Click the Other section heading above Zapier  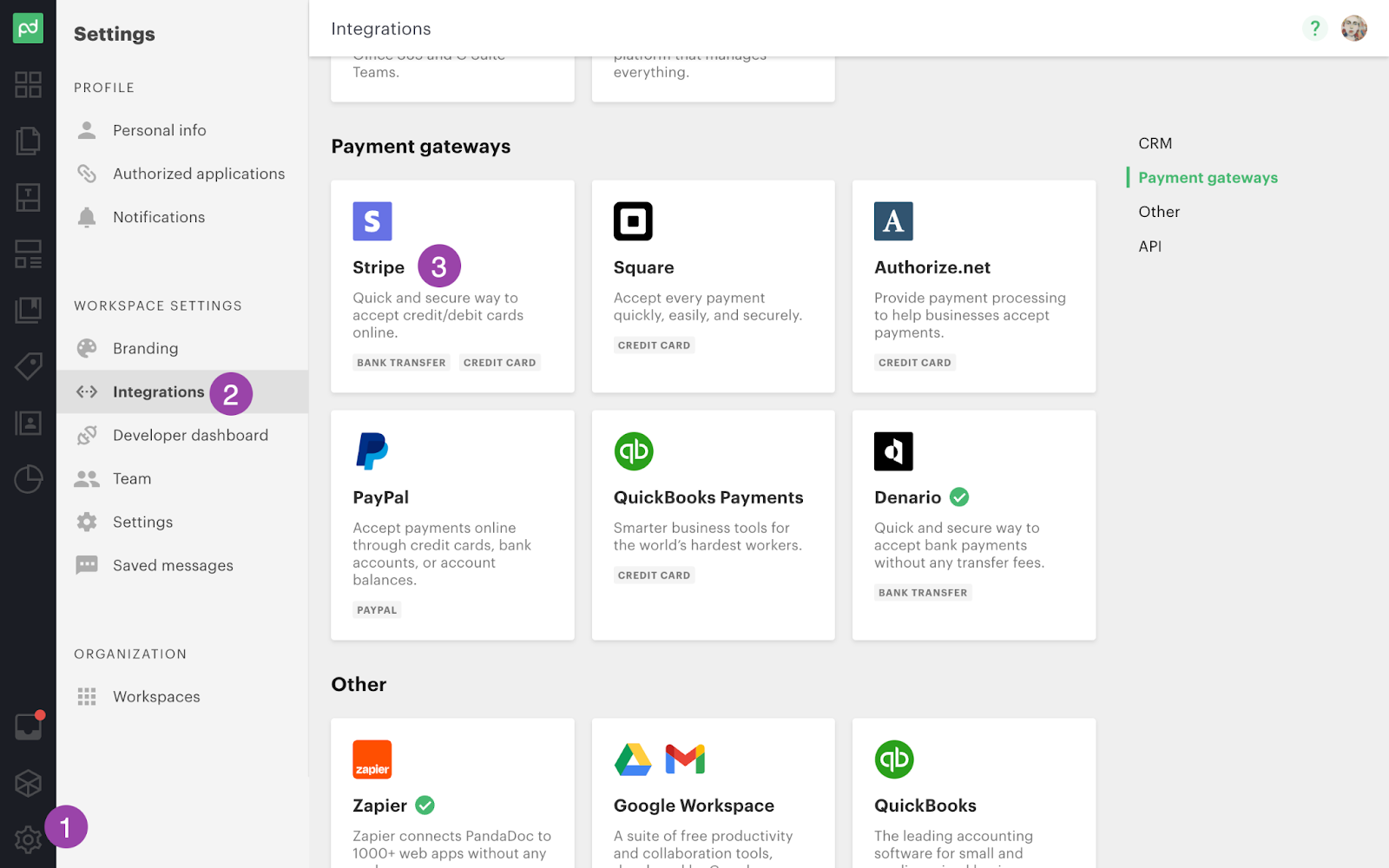pyautogui.click(x=359, y=684)
